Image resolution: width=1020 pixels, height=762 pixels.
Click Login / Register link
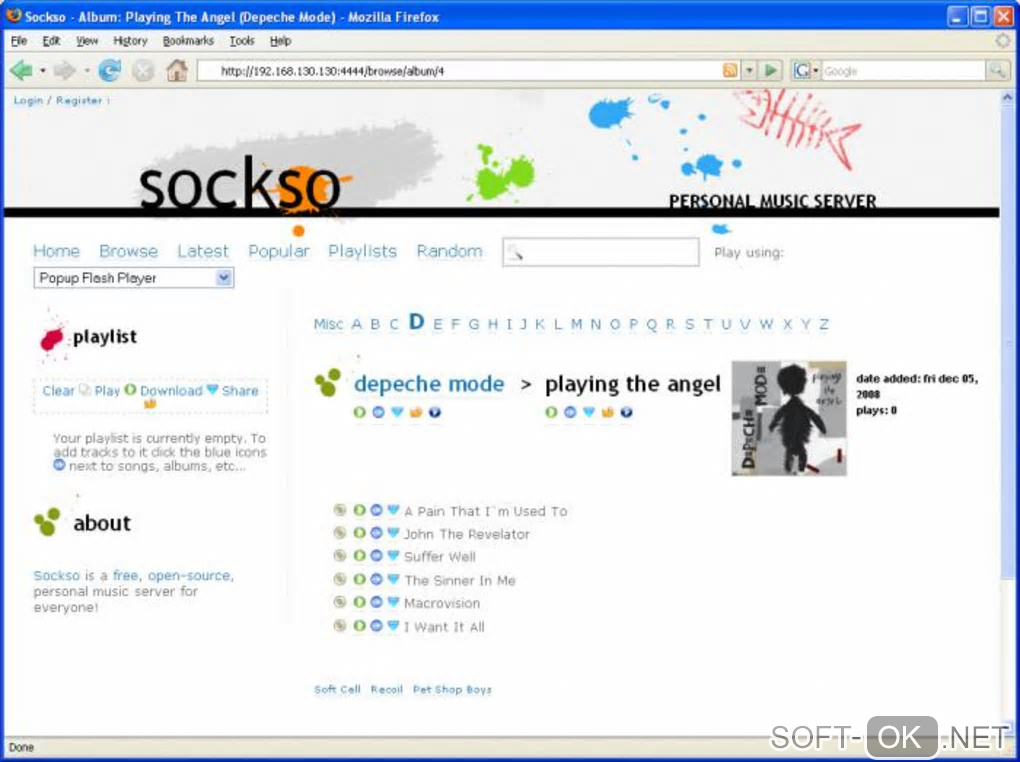tap(58, 100)
